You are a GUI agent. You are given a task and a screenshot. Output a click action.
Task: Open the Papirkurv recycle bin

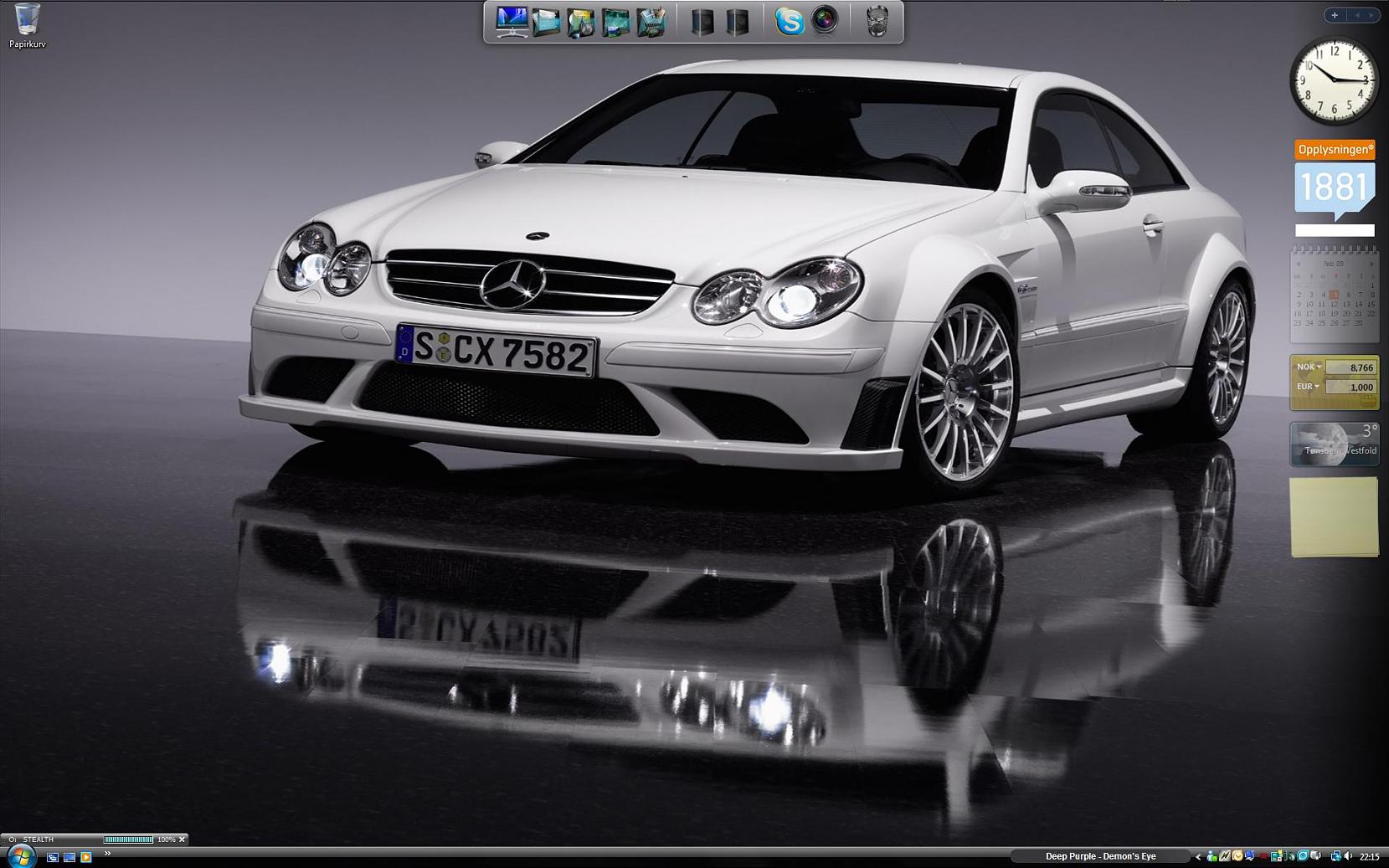[x=27, y=25]
